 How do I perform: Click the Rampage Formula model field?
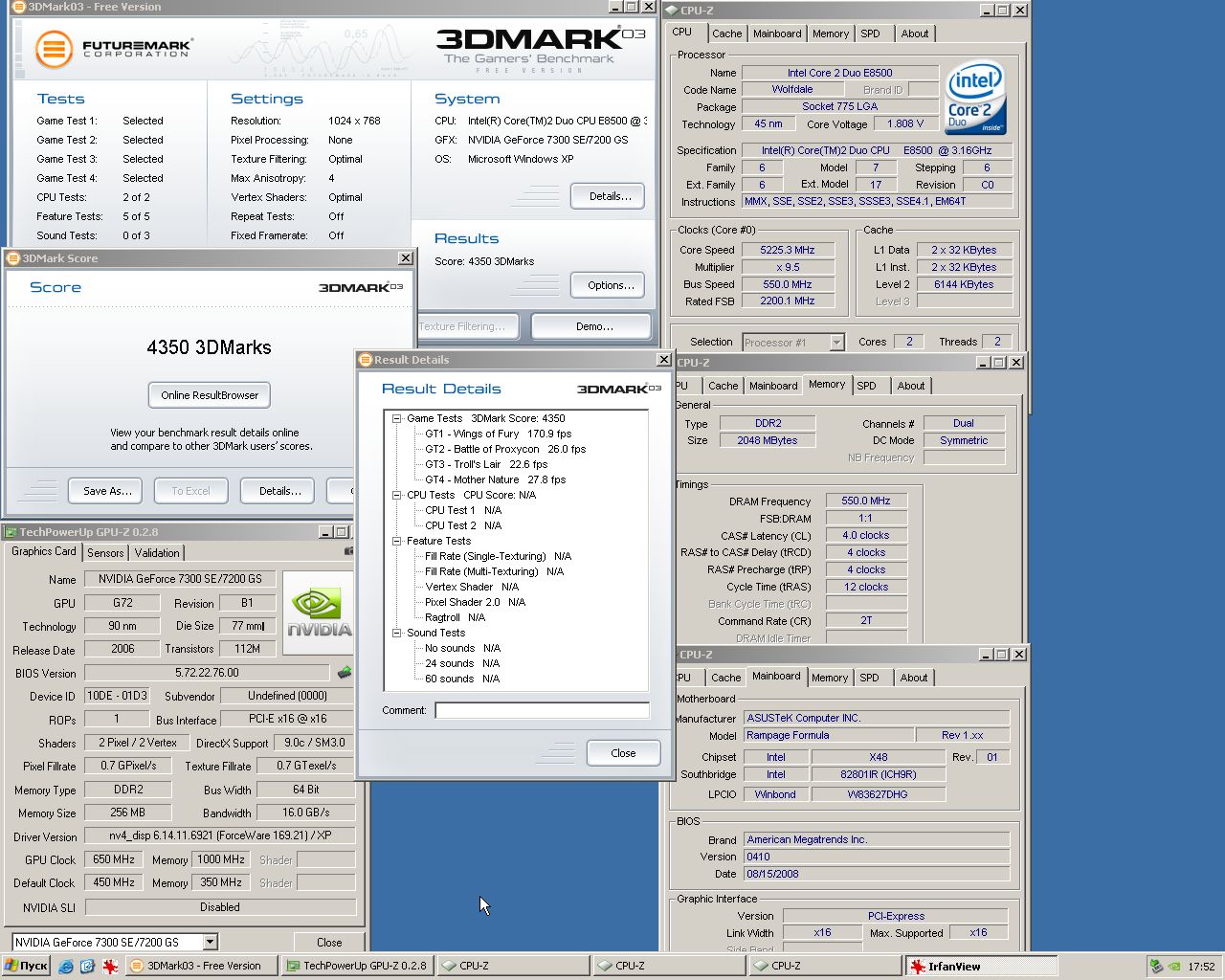(x=827, y=735)
